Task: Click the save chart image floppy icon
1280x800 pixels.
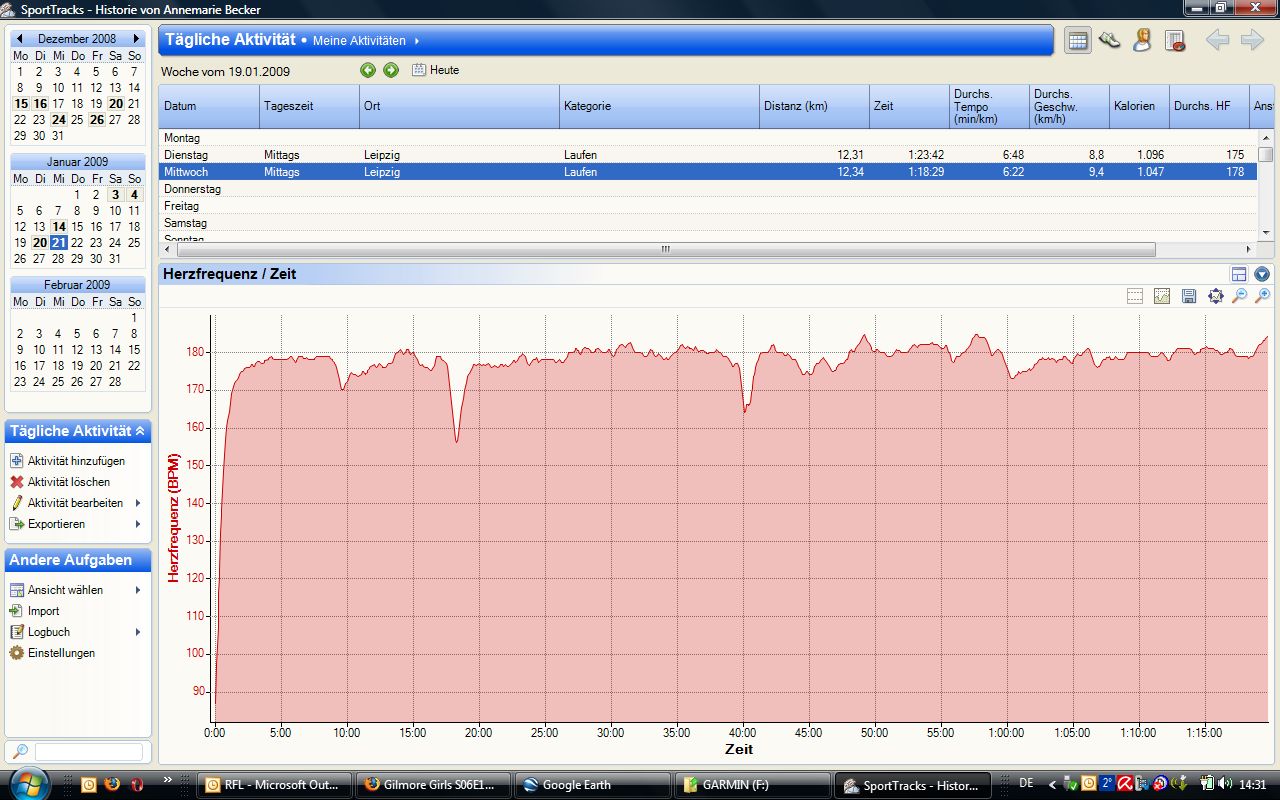Action: pyautogui.click(x=1189, y=296)
